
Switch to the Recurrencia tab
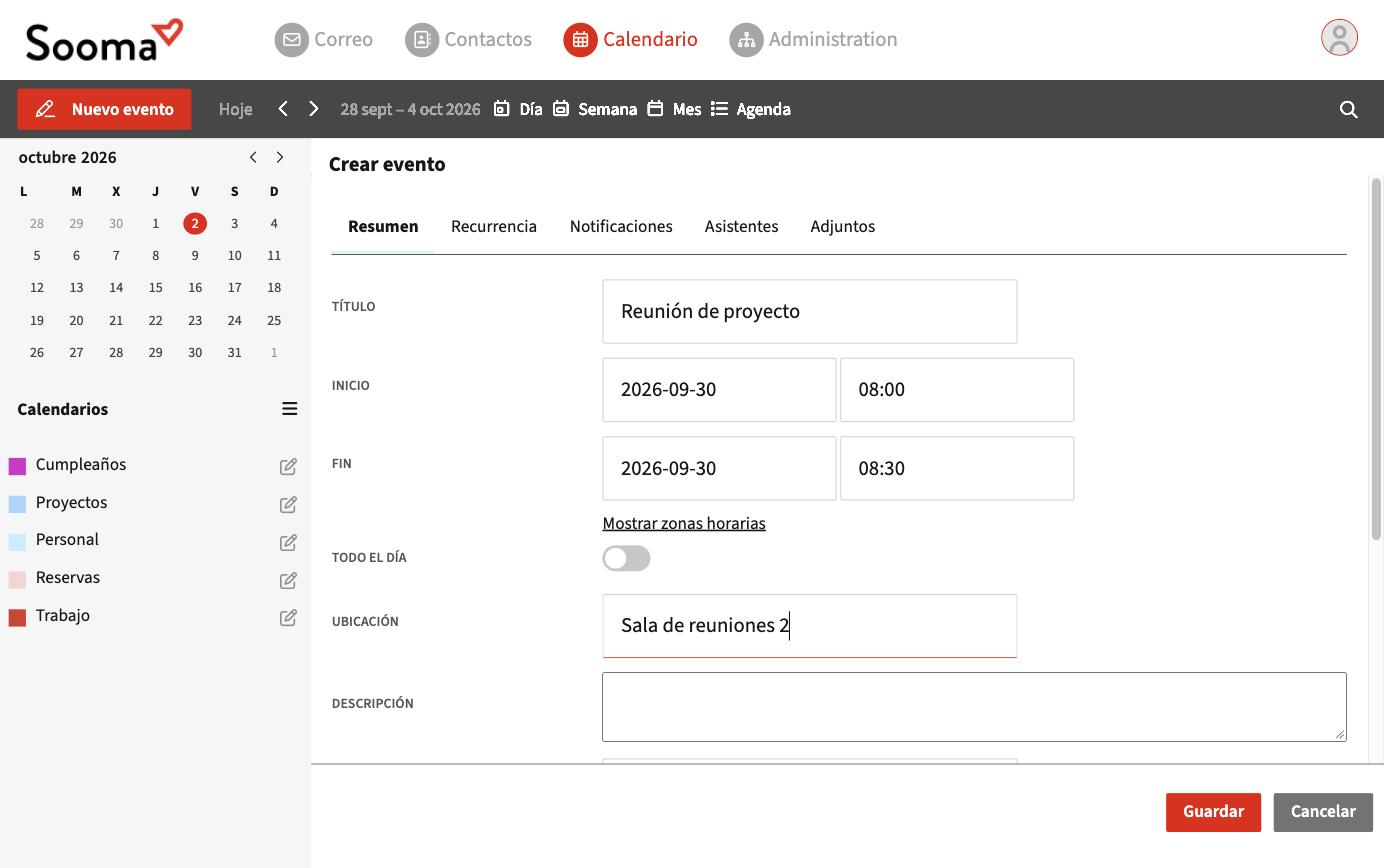click(x=494, y=227)
